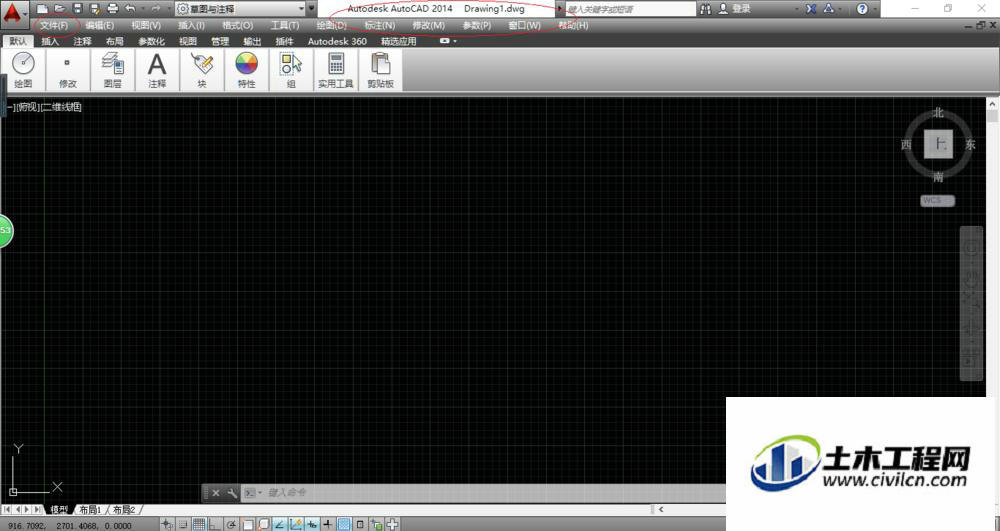Click the ViewCube 东 (East) compass label
1000x531 pixels.
[x=970, y=145]
